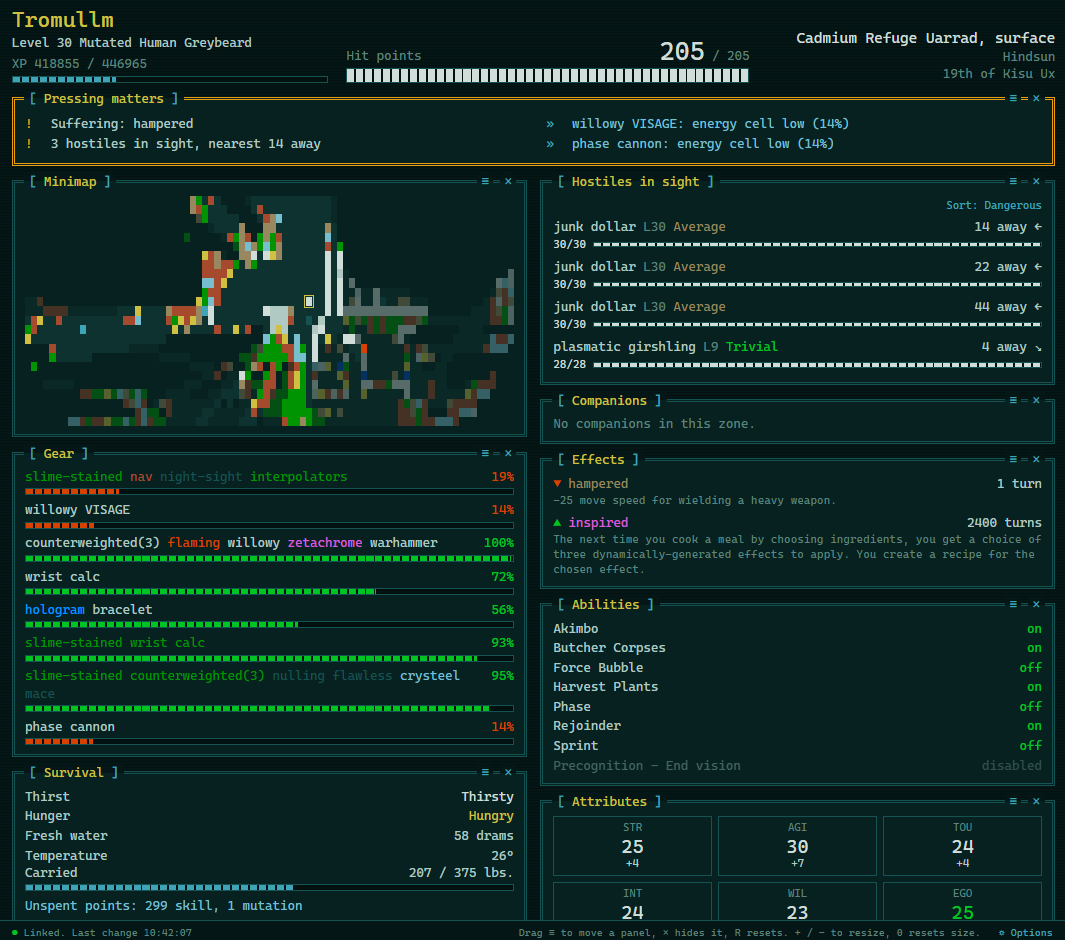Hide the Pressing matters panel

[1036, 98]
